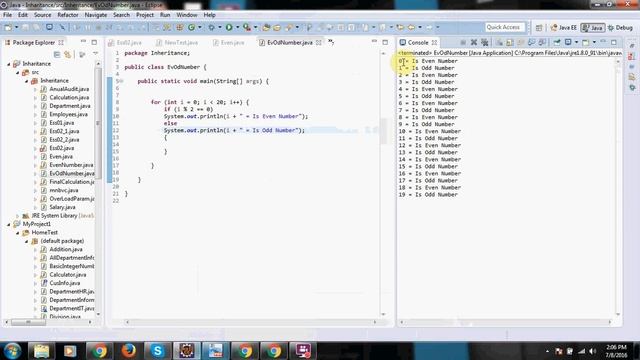Click the Last Edit Location icon
The height and width of the screenshot is (360, 640).
point(400,27)
